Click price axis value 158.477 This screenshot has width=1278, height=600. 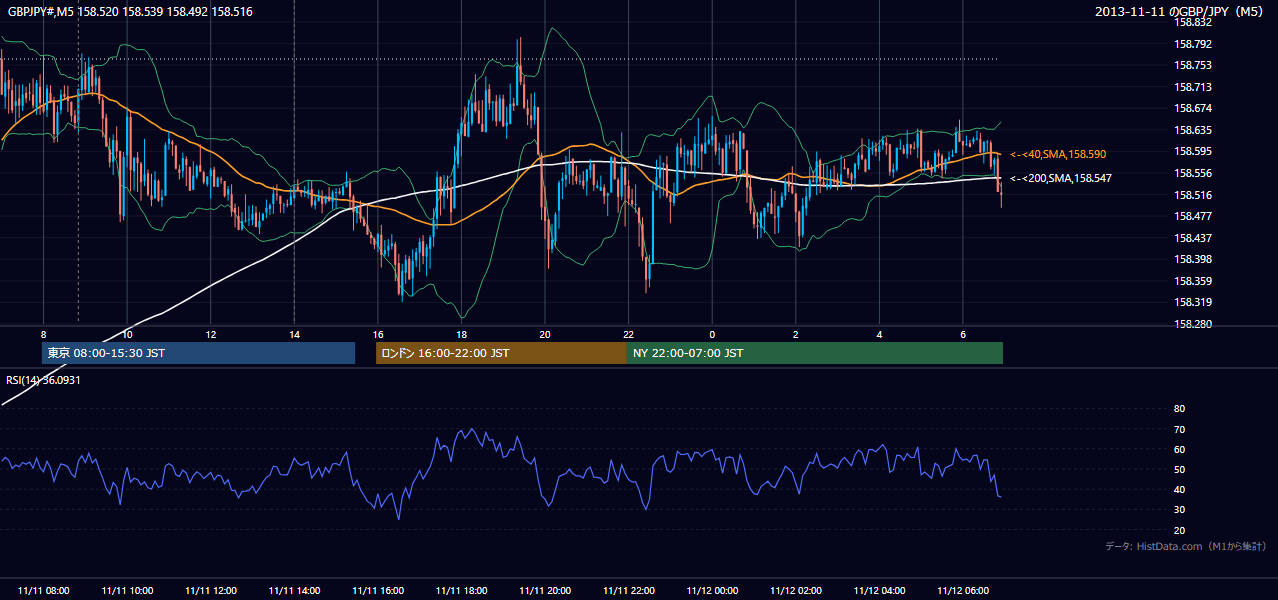point(1193,216)
